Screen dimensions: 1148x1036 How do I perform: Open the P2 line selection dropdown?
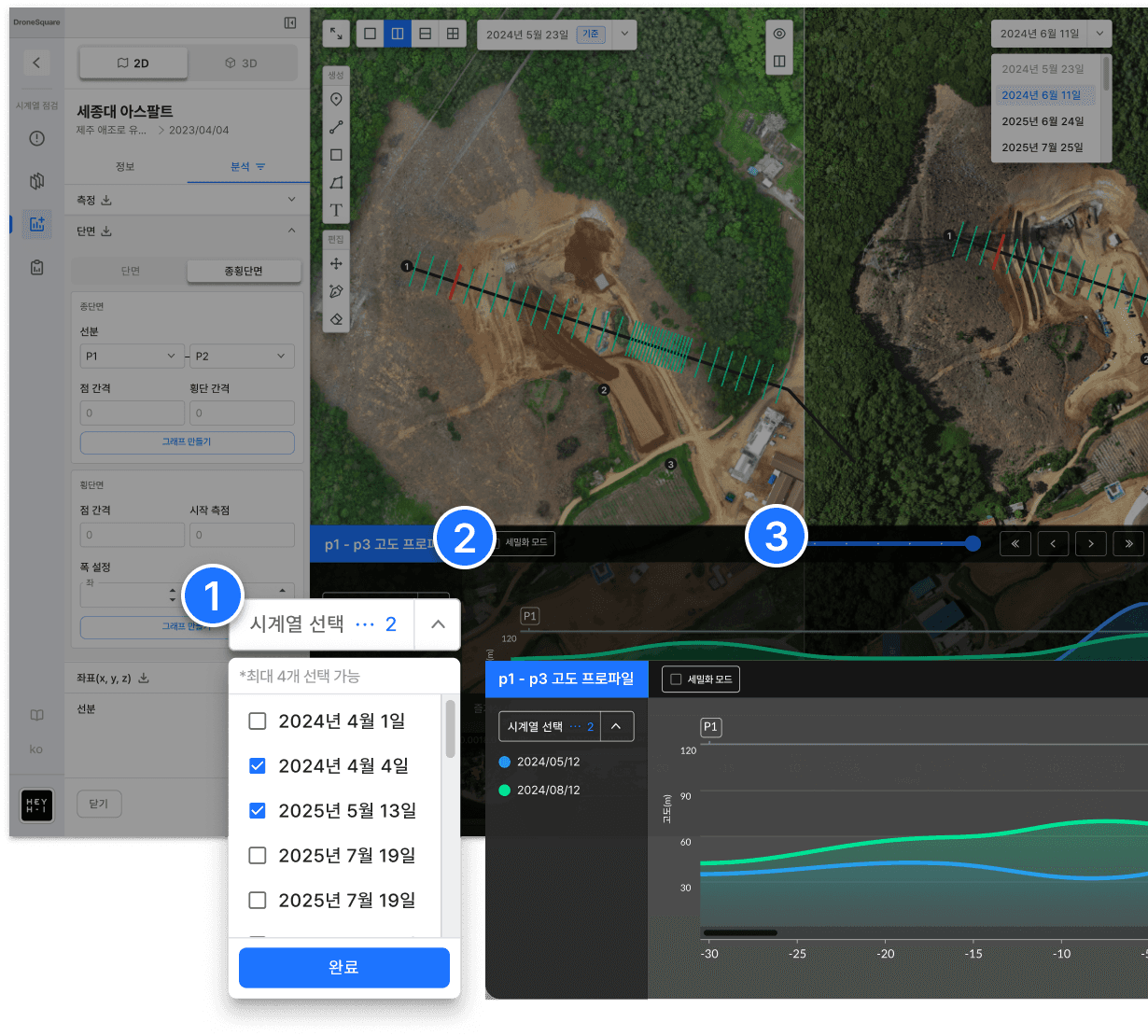click(x=242, y=357)
